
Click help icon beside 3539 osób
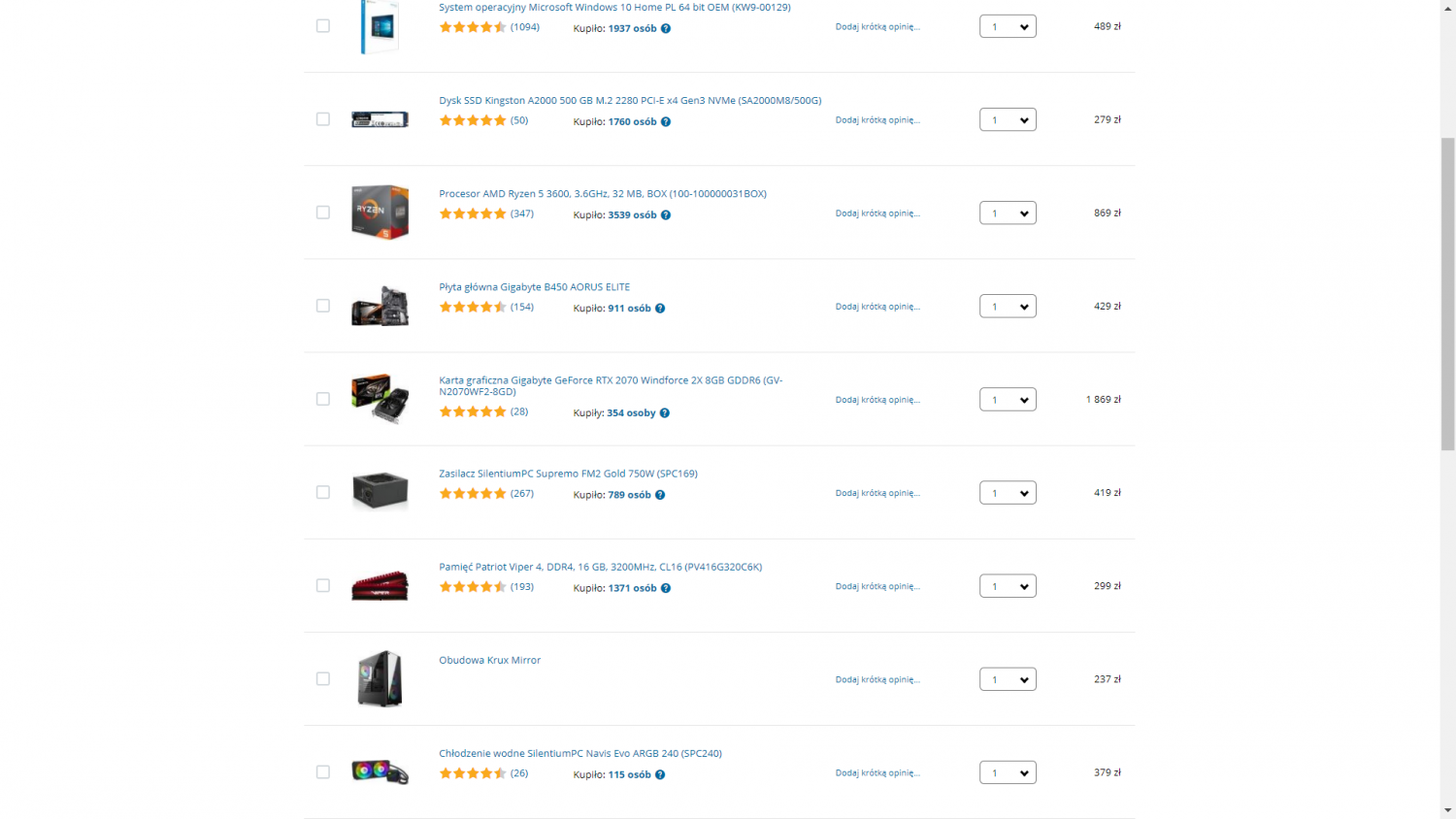(666, 215)
